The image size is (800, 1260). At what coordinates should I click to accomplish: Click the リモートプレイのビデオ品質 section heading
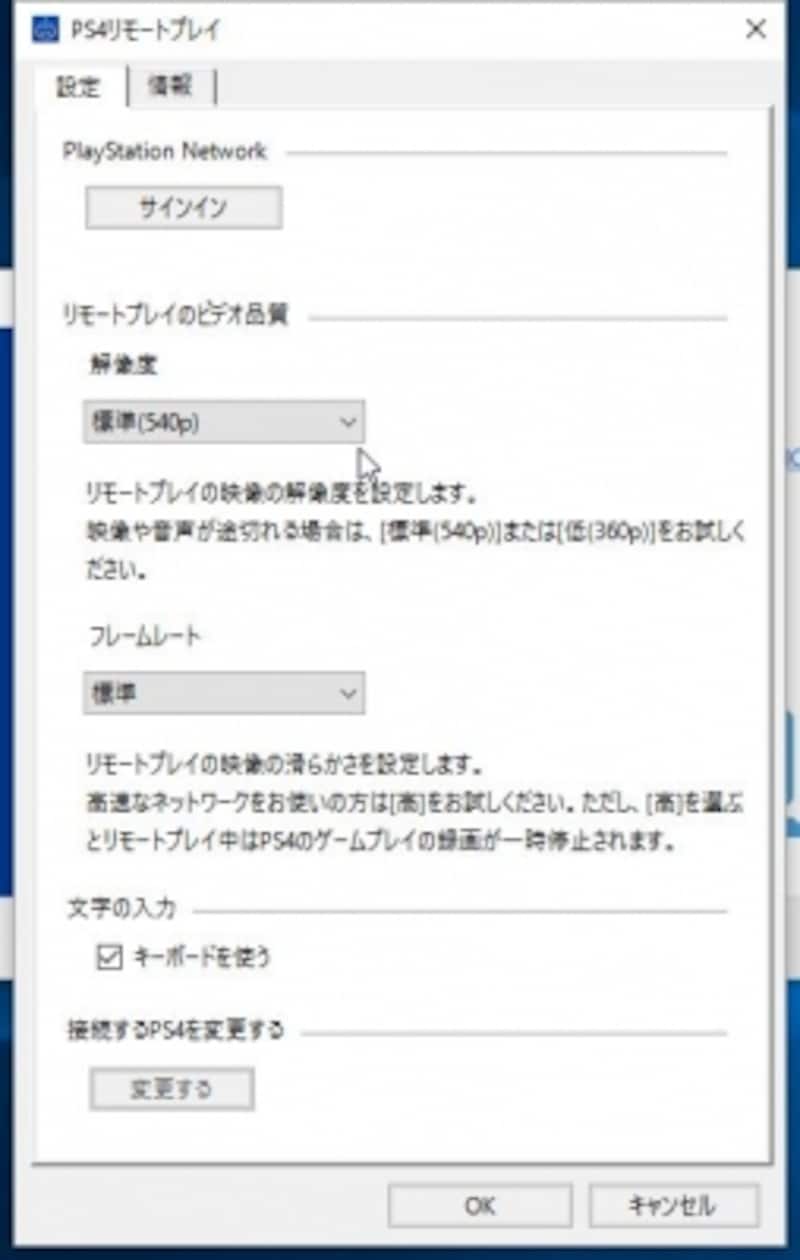pyautogui.click(x=175, y=316)
